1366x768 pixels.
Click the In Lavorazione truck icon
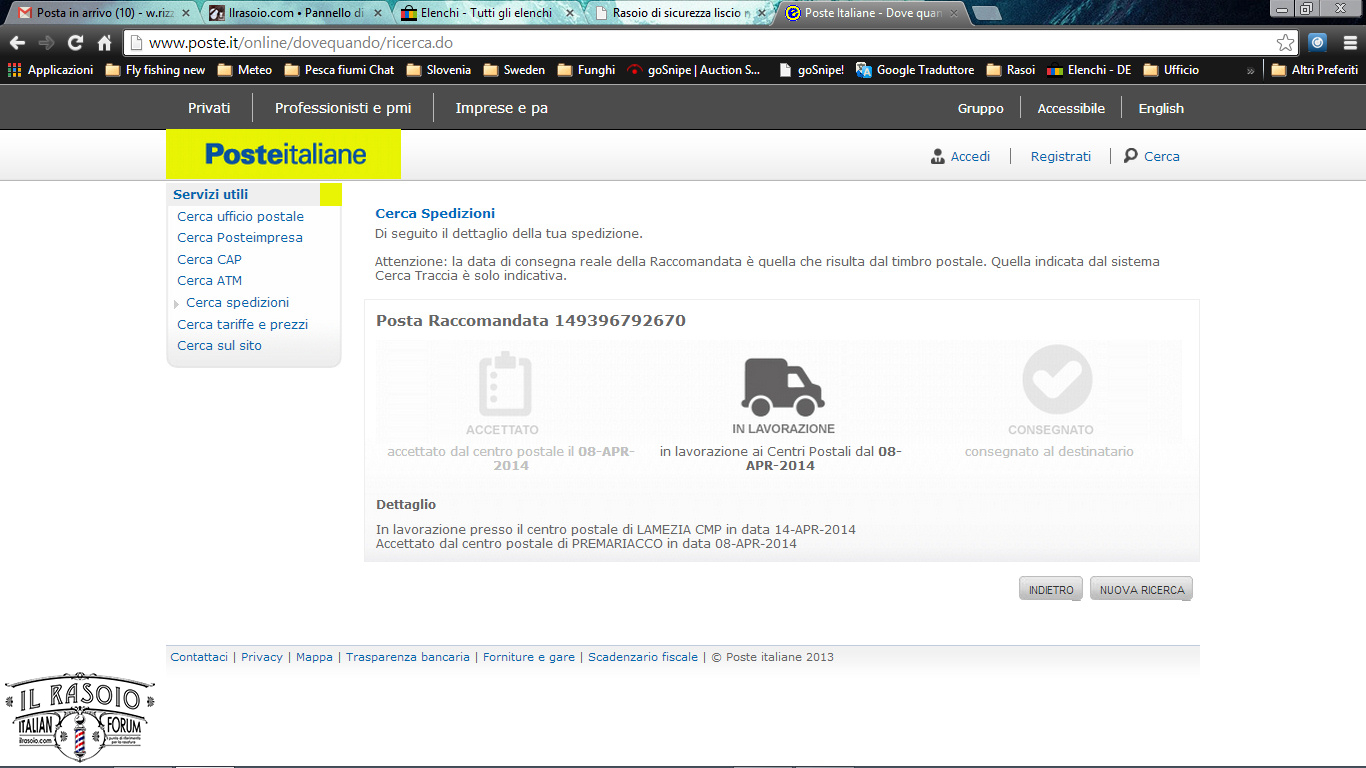pyautogui.click(x=783, y=386)
